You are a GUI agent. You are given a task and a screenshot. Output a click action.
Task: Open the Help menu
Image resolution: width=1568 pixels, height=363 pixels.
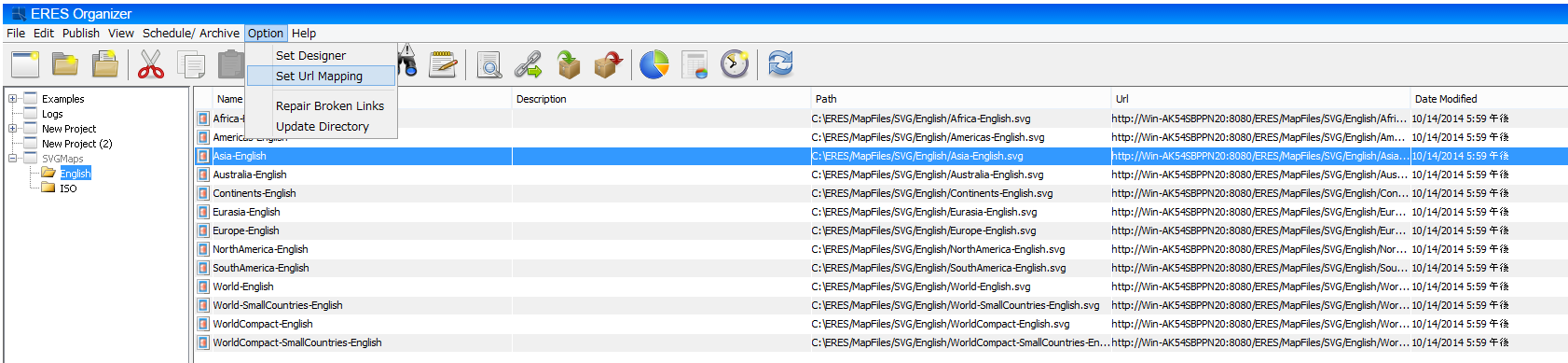304,33
